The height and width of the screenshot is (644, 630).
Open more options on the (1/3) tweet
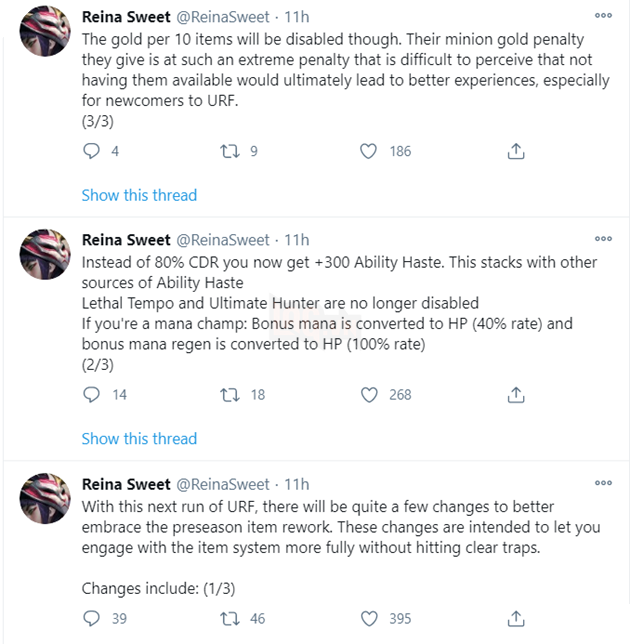[x=603, y=483]
